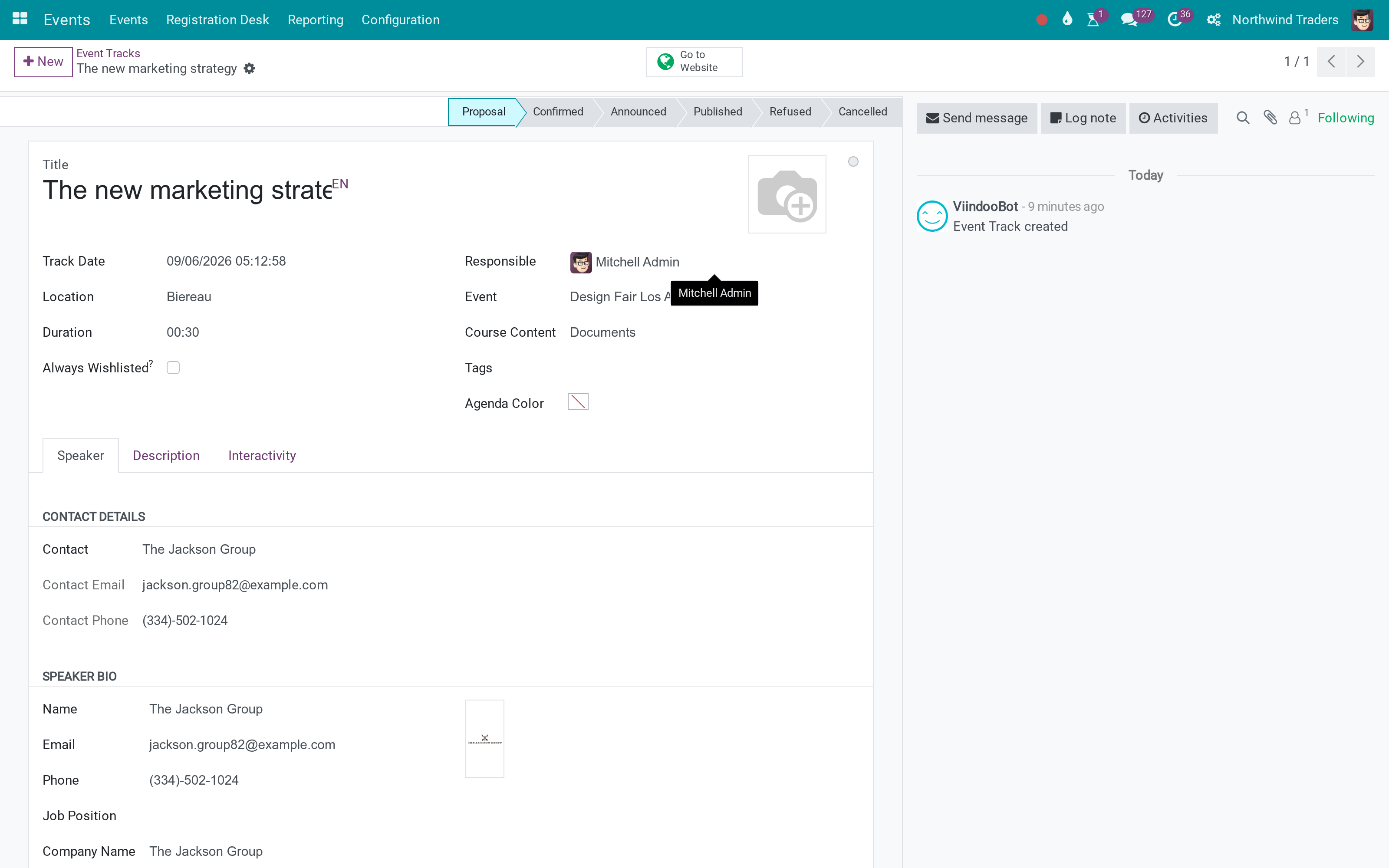Viewport: 1389px width, 868px height.
Task: Click Mitchell Admin's responsible avatar
Action: click(581, 262)
